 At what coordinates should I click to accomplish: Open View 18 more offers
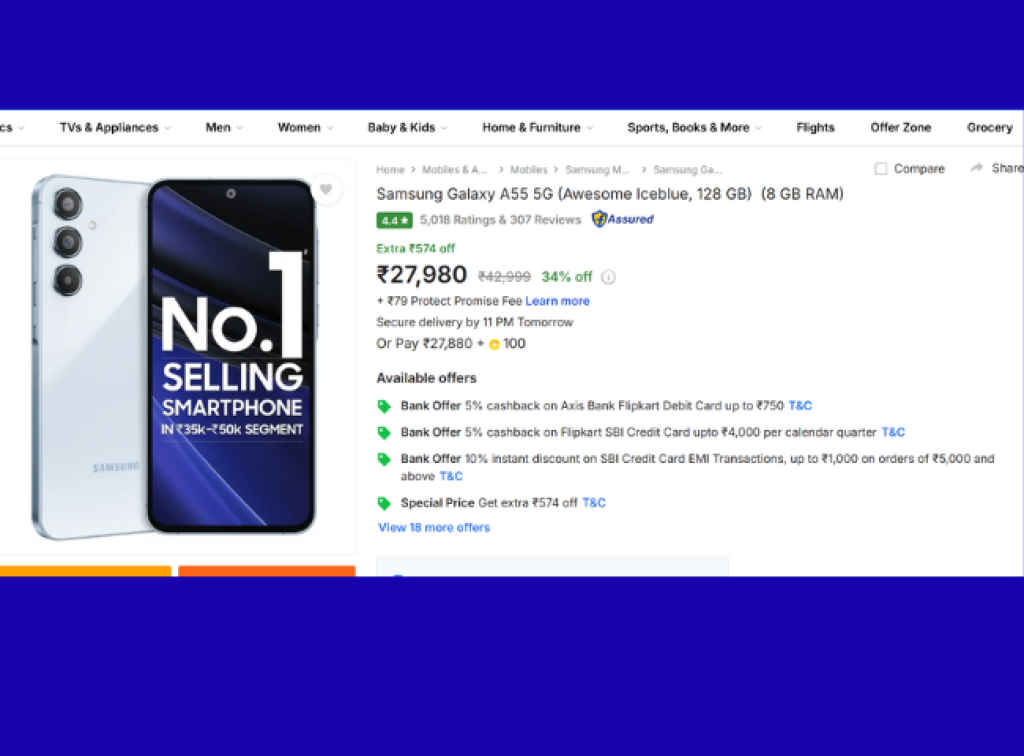pos(433,527)
